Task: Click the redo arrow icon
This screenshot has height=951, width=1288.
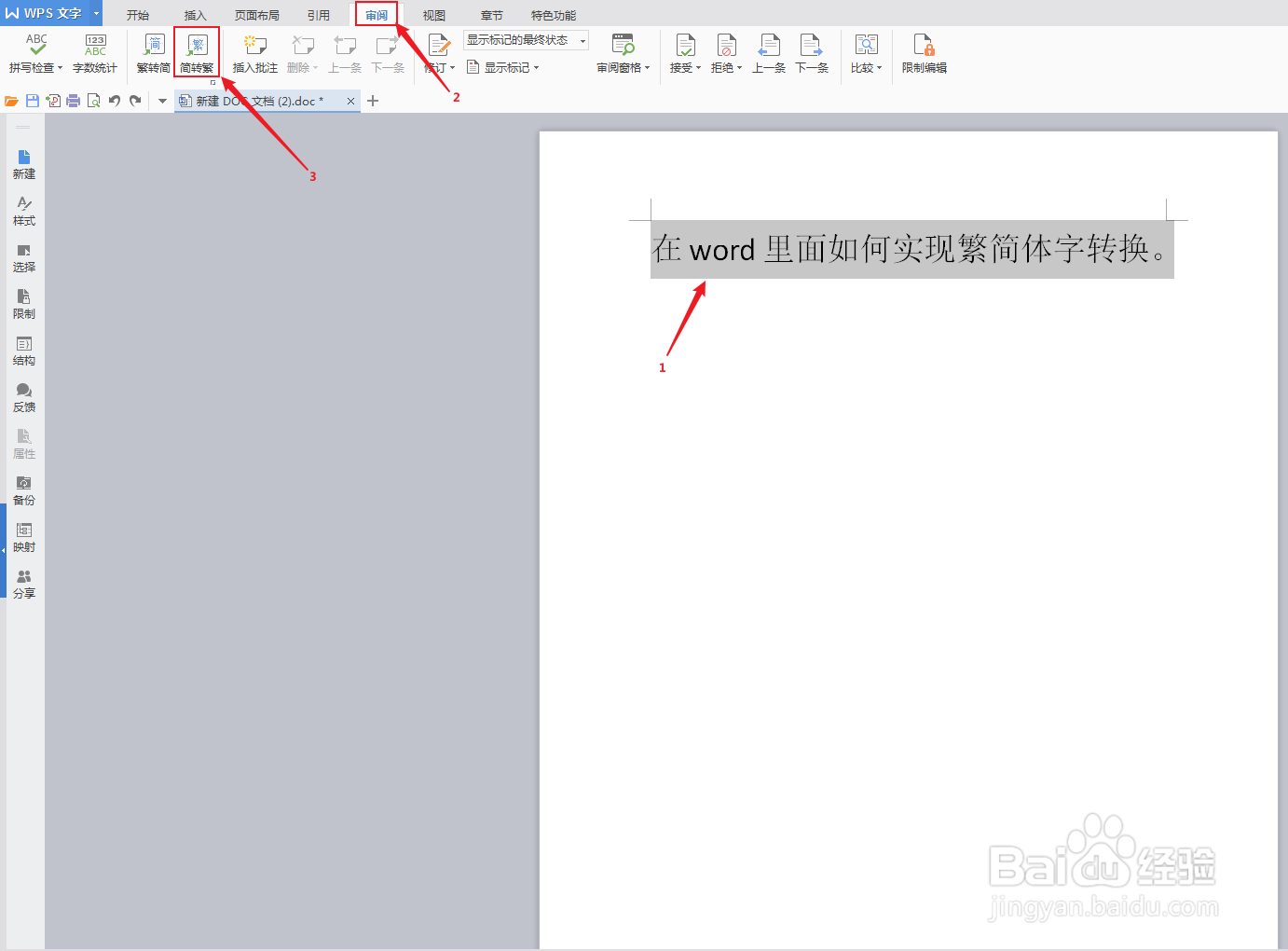Action: (x=135, y=101)
